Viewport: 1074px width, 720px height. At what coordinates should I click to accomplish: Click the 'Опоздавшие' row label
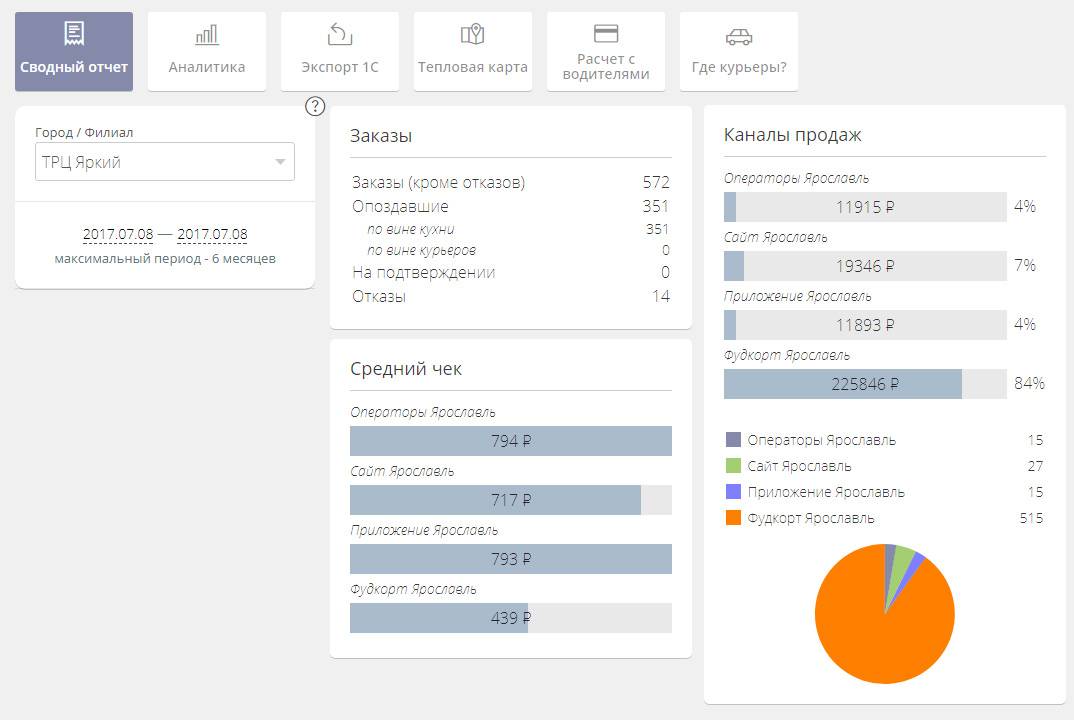click(x=400, y=206)
